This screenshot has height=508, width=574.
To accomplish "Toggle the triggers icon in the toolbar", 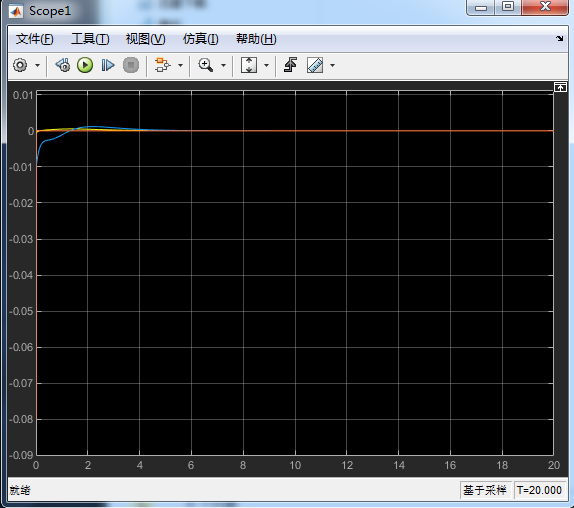I will click(x=290, y=66).
